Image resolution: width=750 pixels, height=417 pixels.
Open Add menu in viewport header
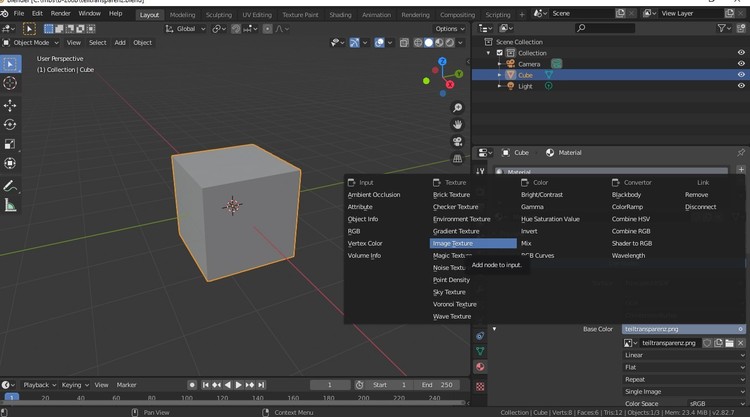click(x=120, y=43)
